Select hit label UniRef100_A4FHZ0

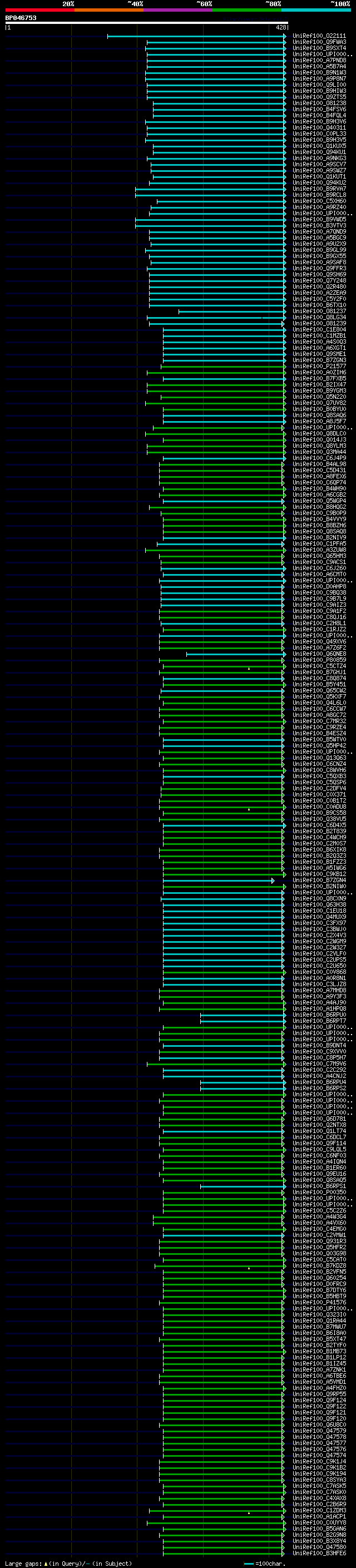[x=319, y=1388]
